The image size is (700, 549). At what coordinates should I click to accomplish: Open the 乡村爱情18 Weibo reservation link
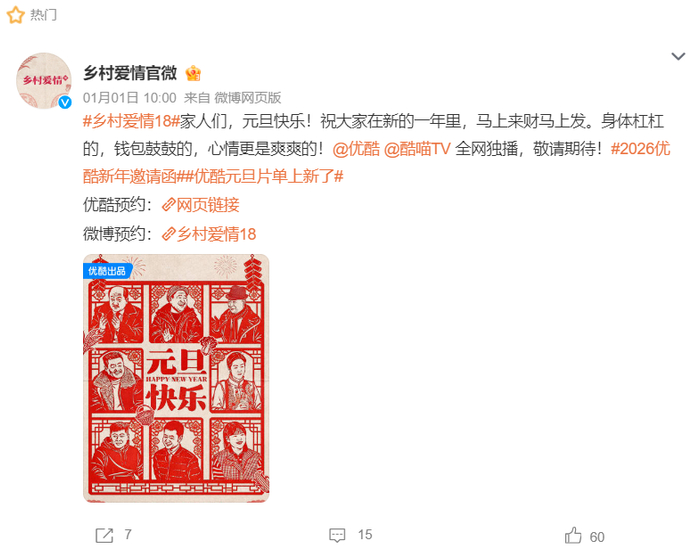(x=209, y=234)
